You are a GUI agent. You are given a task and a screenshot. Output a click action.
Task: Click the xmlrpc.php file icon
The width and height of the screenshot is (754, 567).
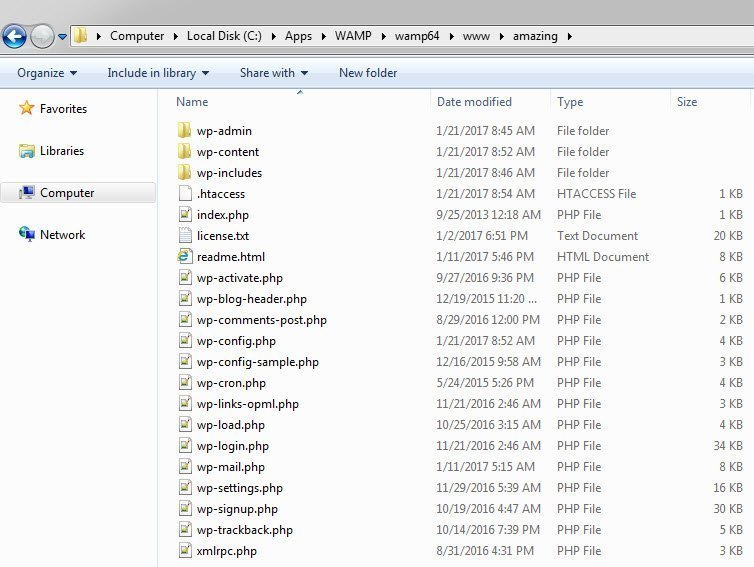185,550
